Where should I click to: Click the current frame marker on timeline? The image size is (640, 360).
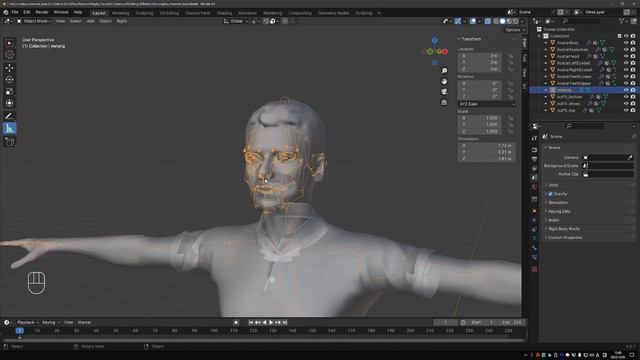(20, 331)
